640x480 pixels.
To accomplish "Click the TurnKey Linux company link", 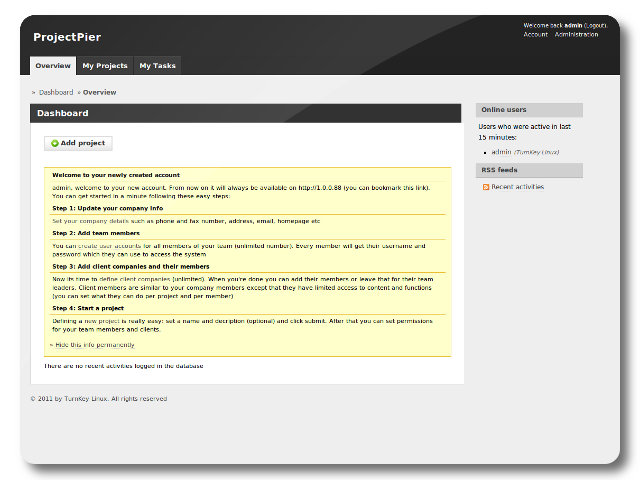I will pyautogui.click(x=537, y=152).
